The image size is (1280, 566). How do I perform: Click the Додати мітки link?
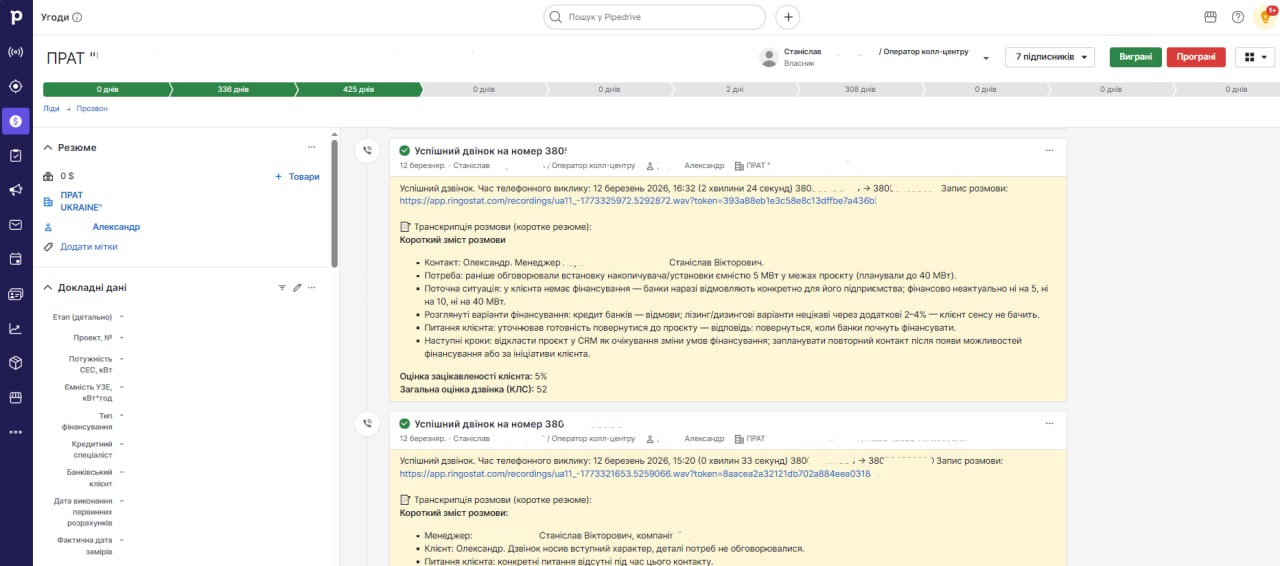pos(88,246)
